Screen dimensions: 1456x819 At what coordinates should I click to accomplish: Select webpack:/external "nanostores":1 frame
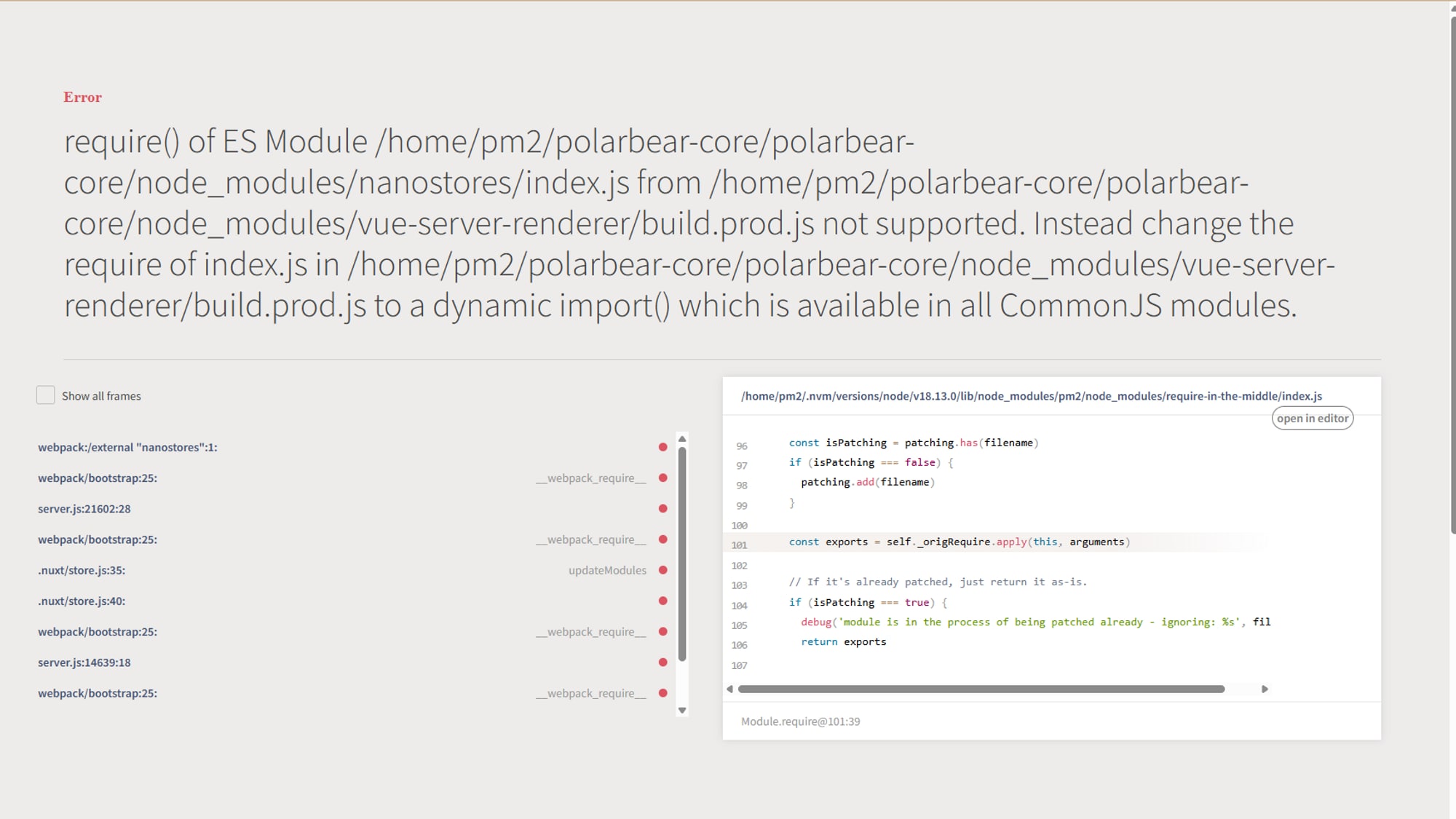coord(352,447)
